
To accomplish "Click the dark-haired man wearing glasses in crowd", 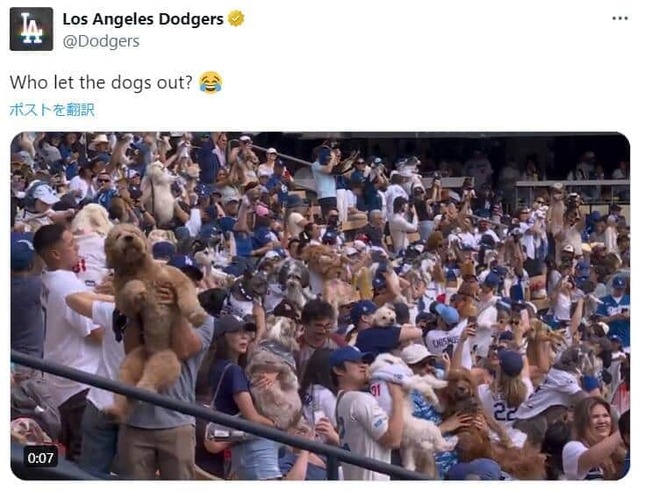I will [x=319, y=325].
